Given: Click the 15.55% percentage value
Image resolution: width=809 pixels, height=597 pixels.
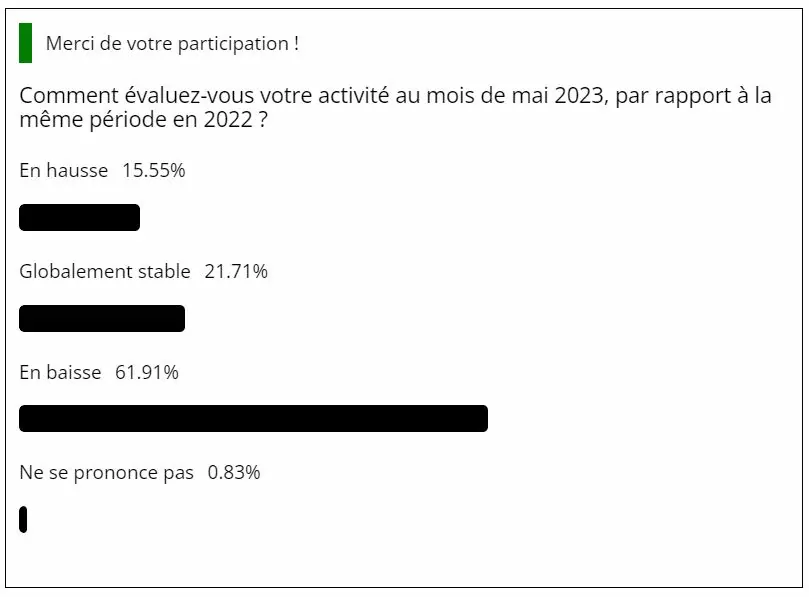Looking at the screenshot, I should coord(154,170).
